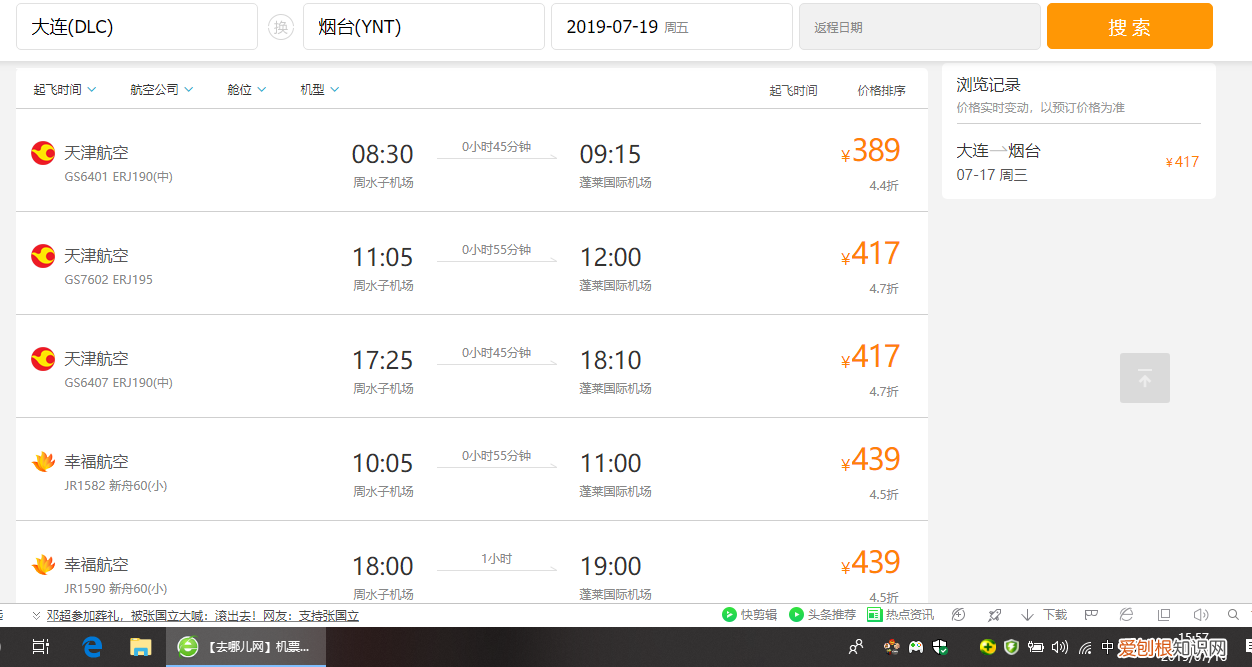Image resolution: width=1252 pixels, height=667 pixels.
Task: Click the ¥417 price in 浏览记录
Action: point(1182,162)
